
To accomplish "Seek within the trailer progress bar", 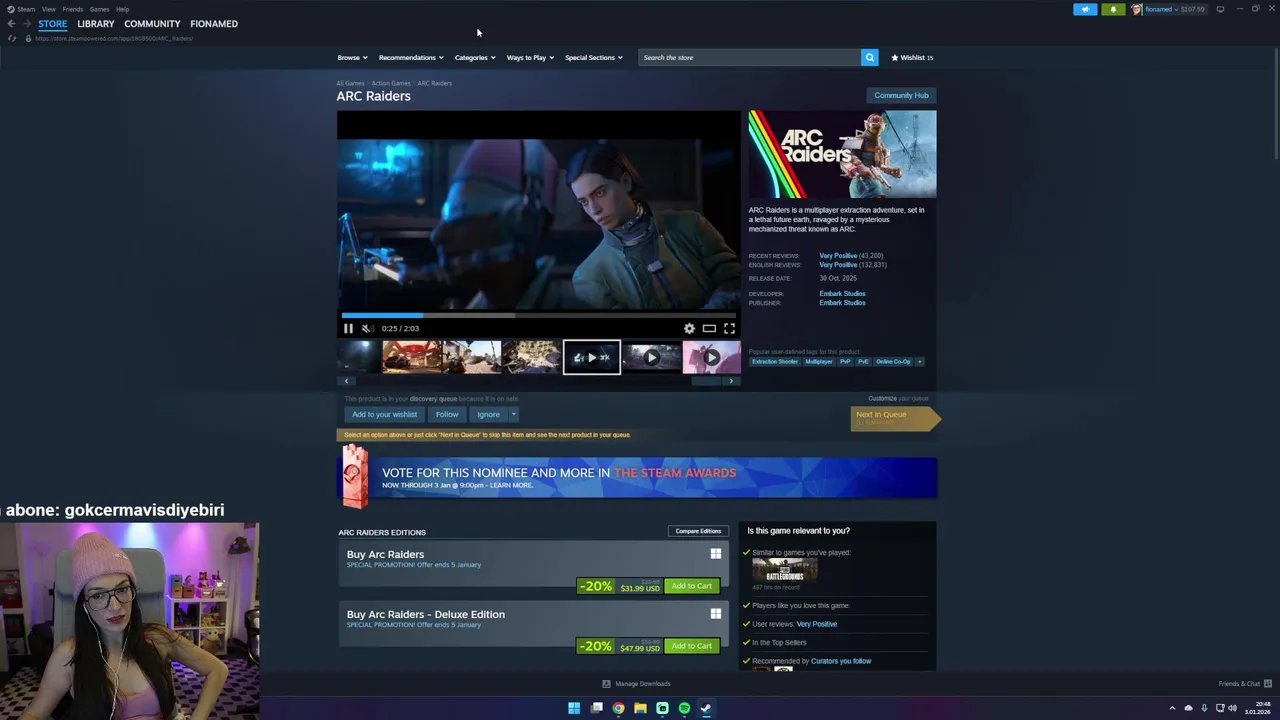I will 539,315.
